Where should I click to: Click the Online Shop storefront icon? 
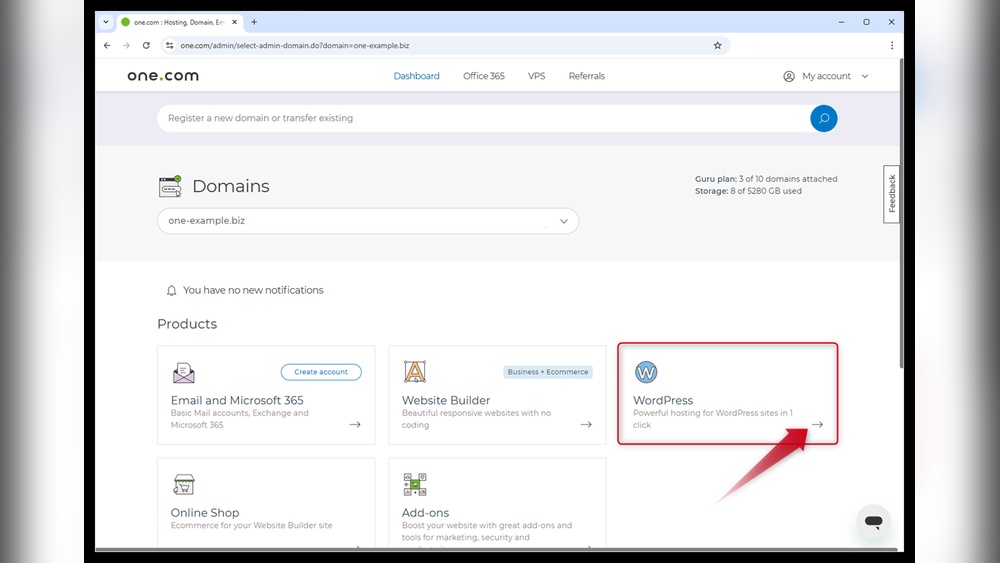tap(184, 485)
